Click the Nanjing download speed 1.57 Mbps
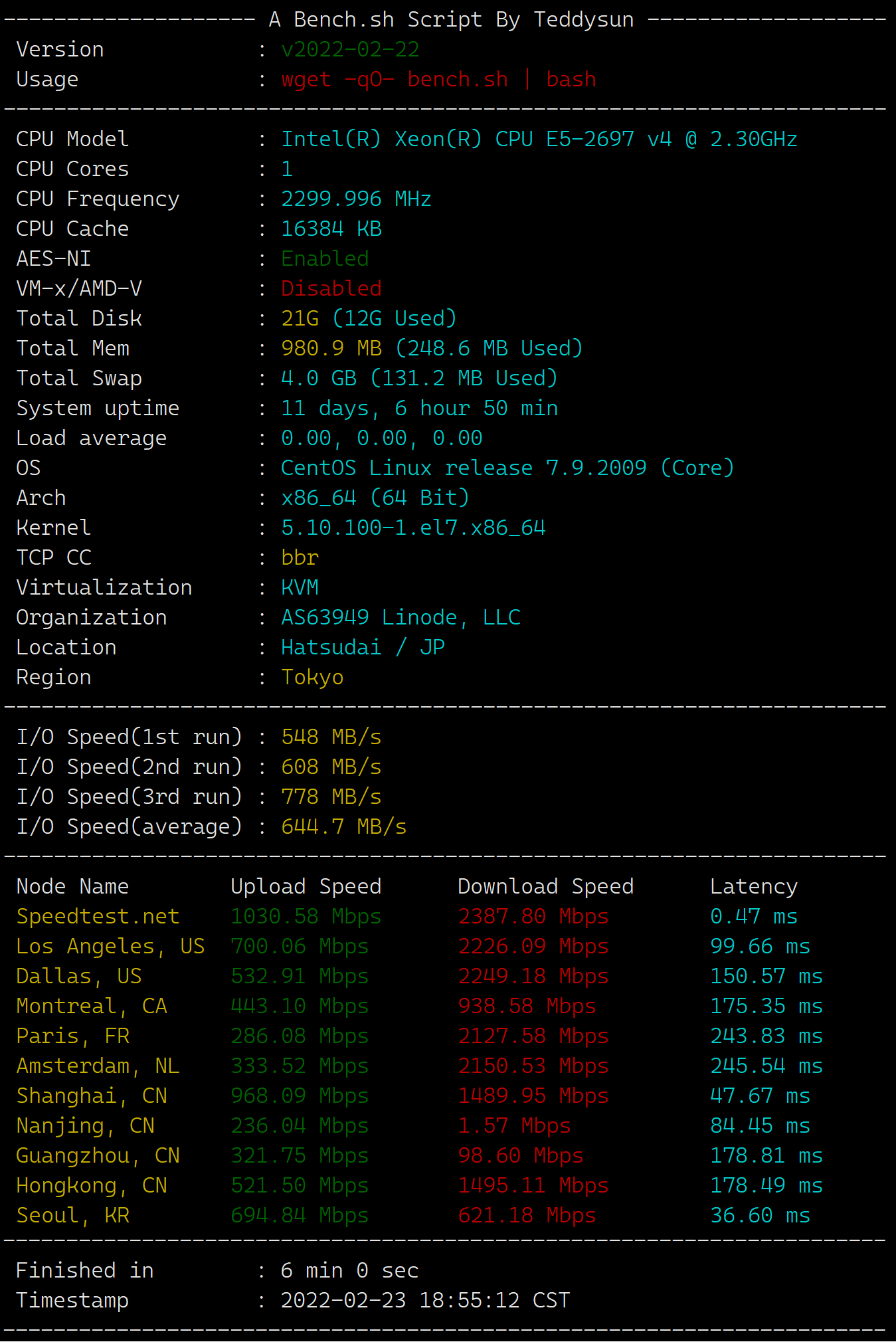The width and height of the screenshot is (896, 1342). 514,1125
